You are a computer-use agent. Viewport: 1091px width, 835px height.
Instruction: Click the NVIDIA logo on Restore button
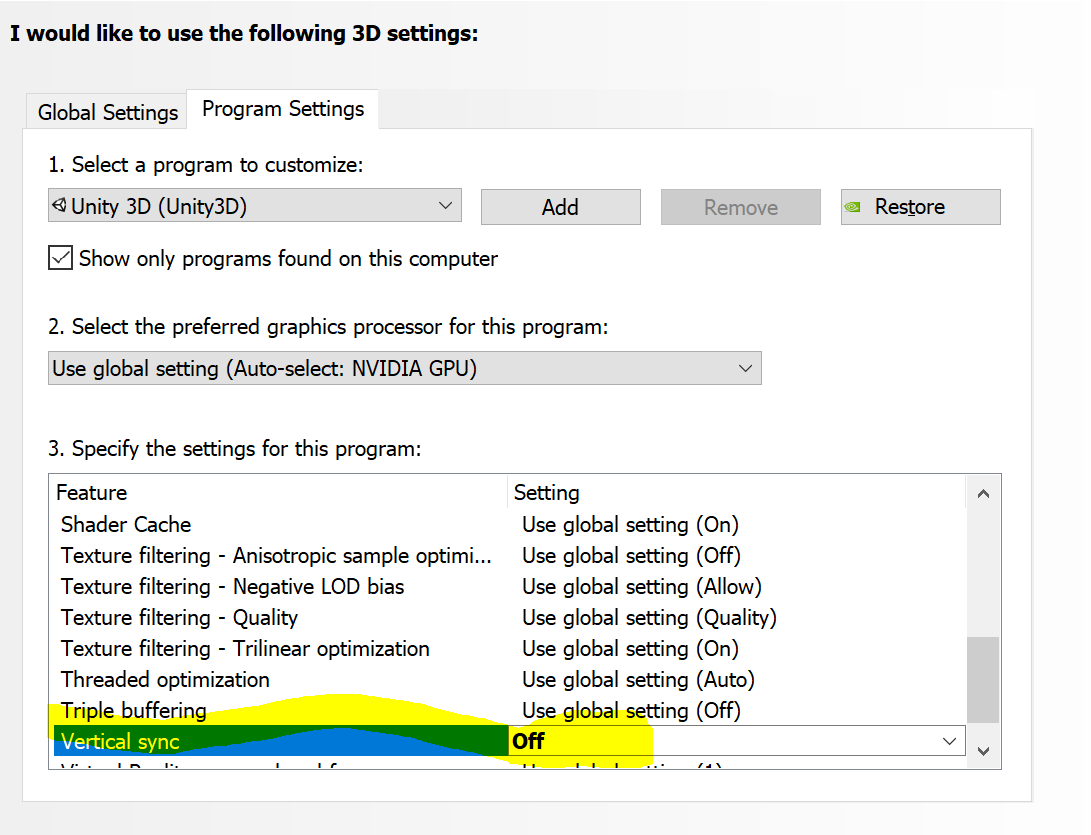point(852,207)
